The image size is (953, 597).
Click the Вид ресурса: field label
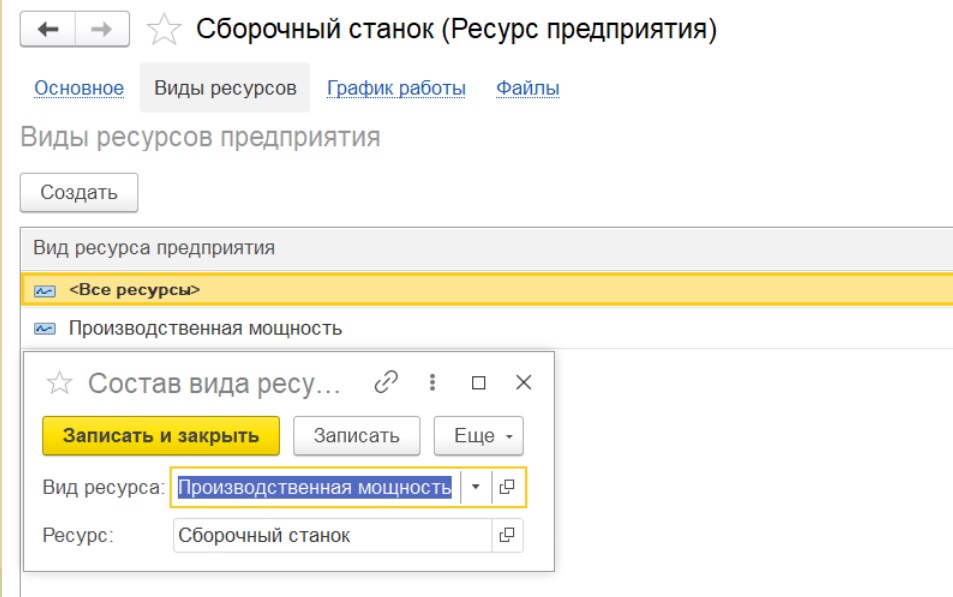pyautogui.click(x=104, y=487)
